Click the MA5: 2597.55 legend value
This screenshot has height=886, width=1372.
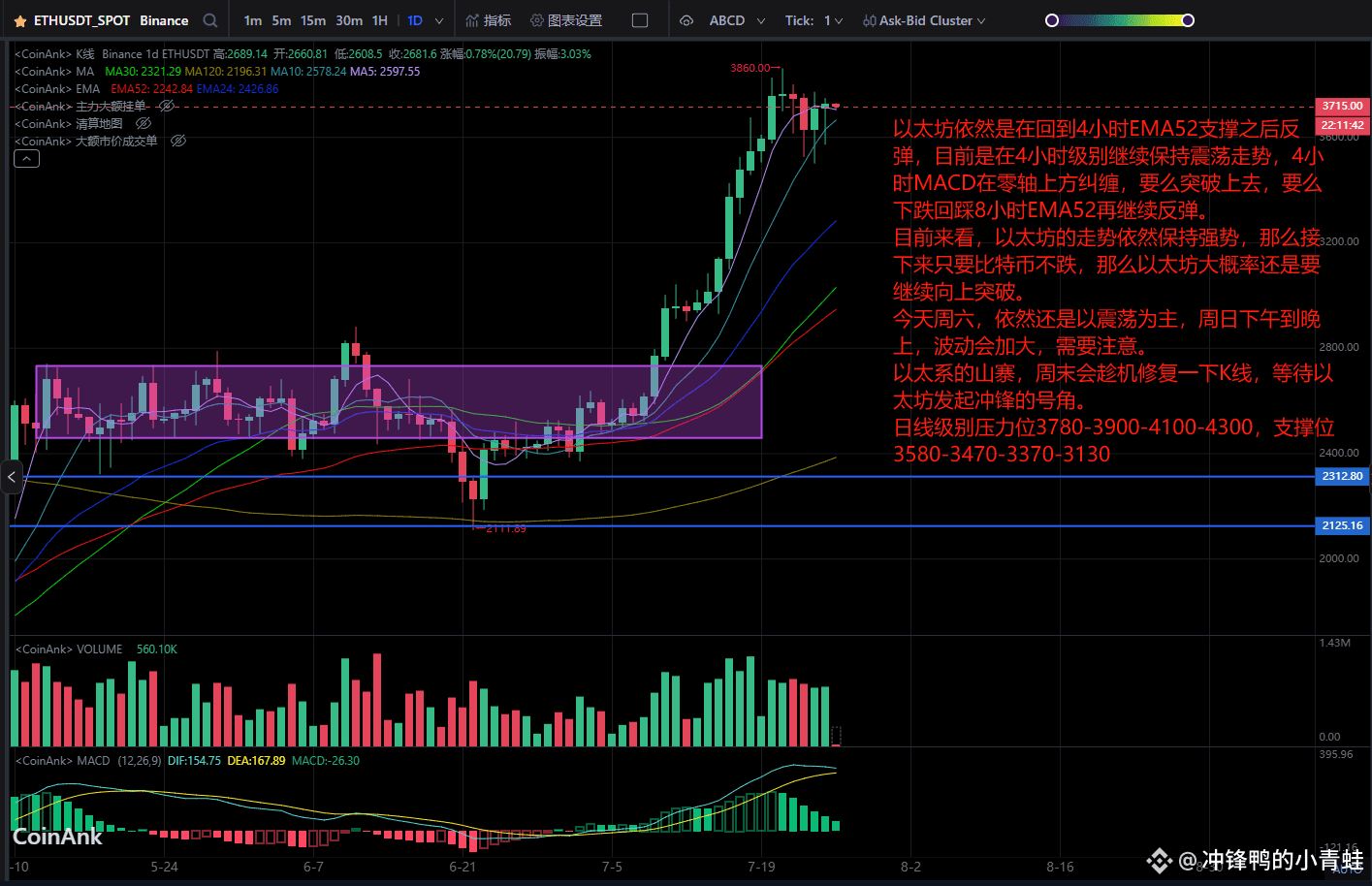[385, 72]
